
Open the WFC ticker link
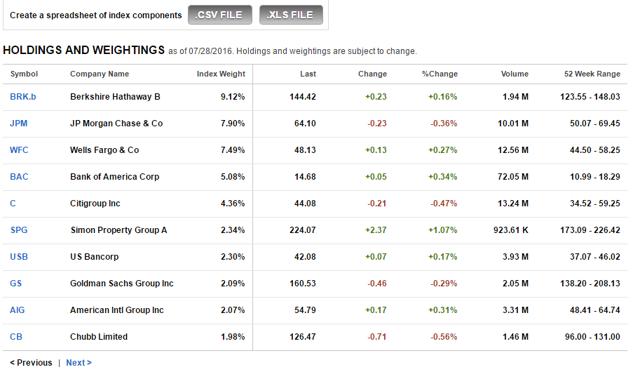pyautogui.click(x=19, y=150)
